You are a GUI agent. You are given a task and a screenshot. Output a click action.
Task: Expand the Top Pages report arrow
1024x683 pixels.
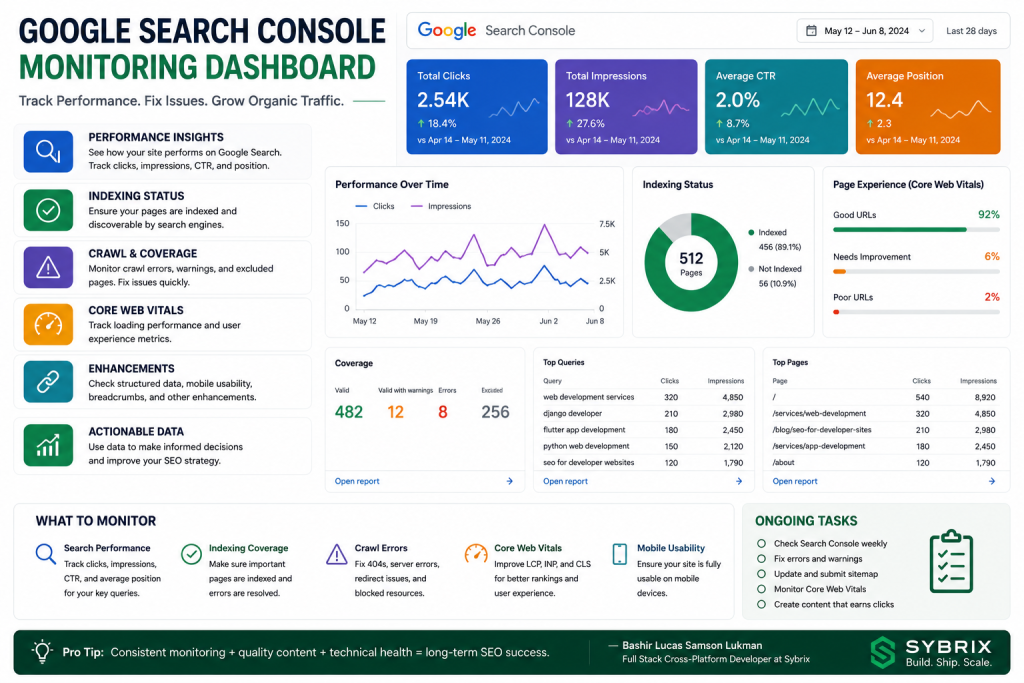pyautogui.click(x=991, y=481)
